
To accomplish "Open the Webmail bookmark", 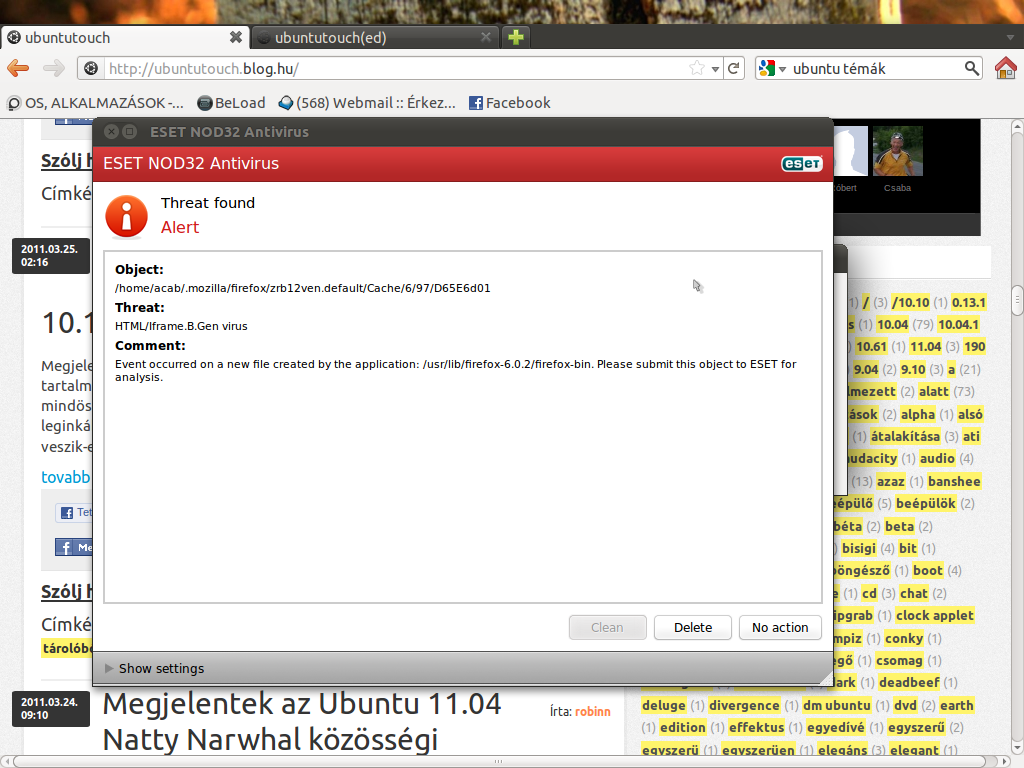I will pyautogui.click(x=367, y=103).
